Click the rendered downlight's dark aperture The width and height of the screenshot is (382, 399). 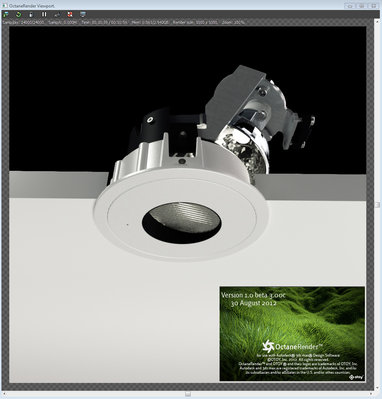coord(181,222)
